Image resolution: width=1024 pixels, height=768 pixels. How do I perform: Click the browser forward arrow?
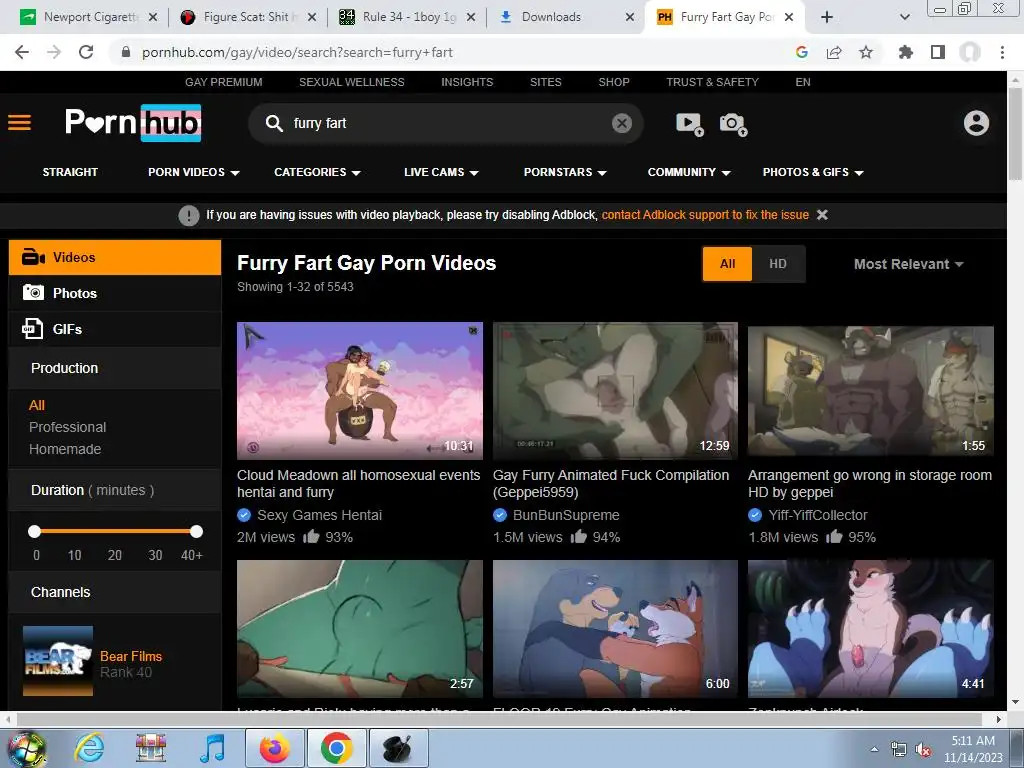[54, 52]
